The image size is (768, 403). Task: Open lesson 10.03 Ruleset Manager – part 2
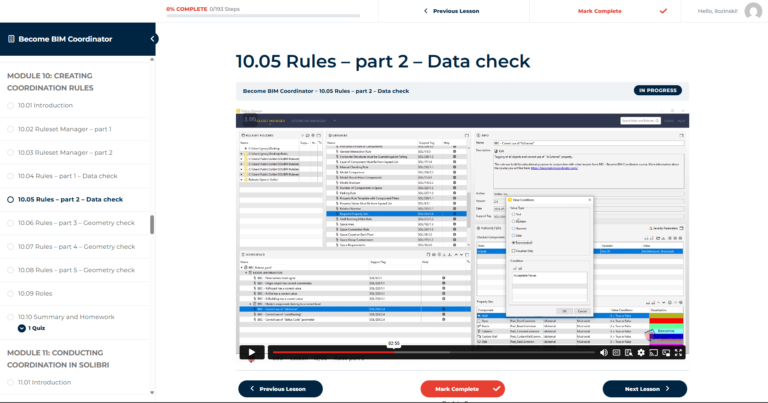(65, 152)
